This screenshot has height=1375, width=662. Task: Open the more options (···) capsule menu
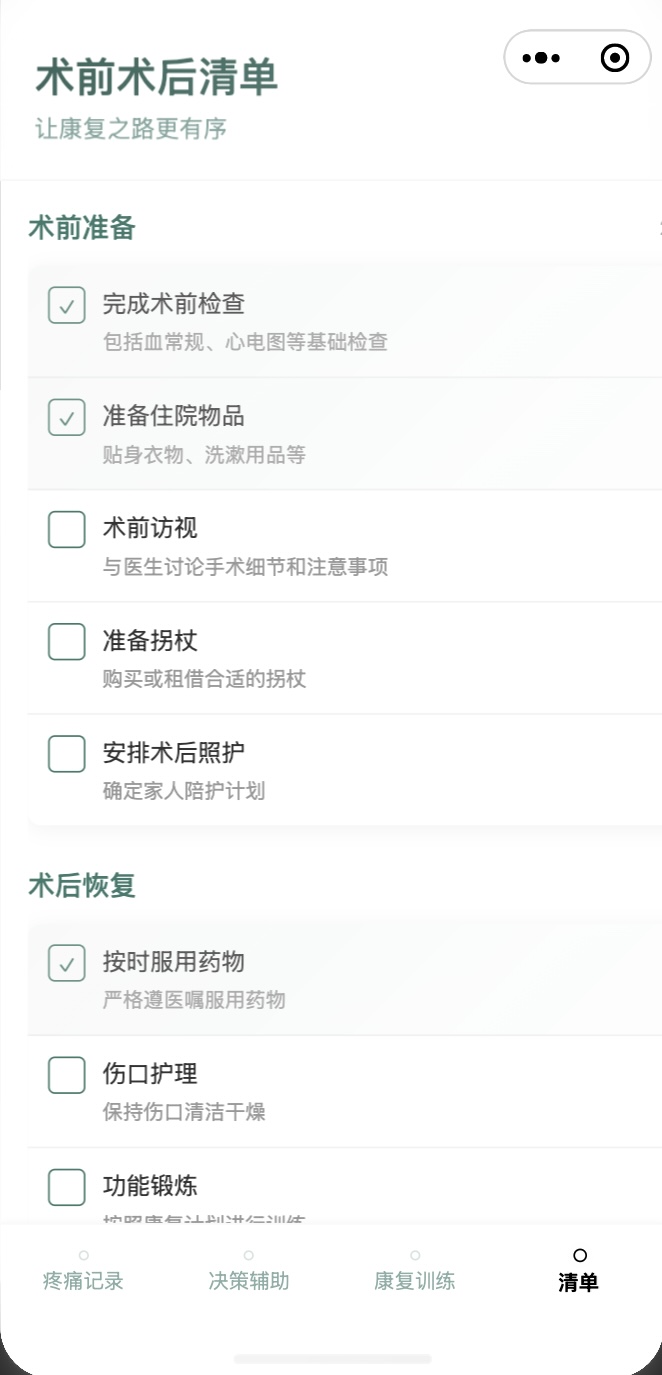point(541,57)
